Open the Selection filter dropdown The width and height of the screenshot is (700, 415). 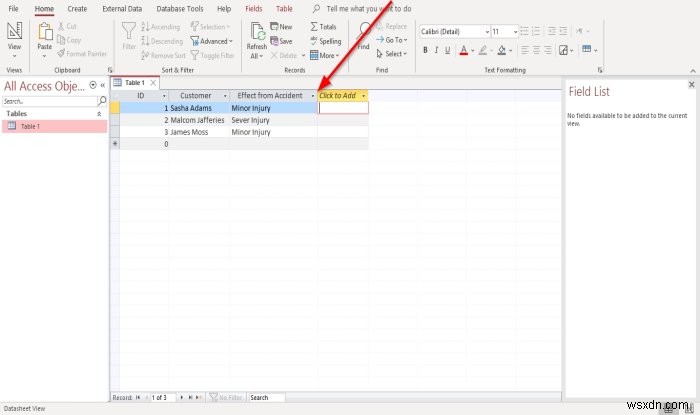(x=210, y=27)
